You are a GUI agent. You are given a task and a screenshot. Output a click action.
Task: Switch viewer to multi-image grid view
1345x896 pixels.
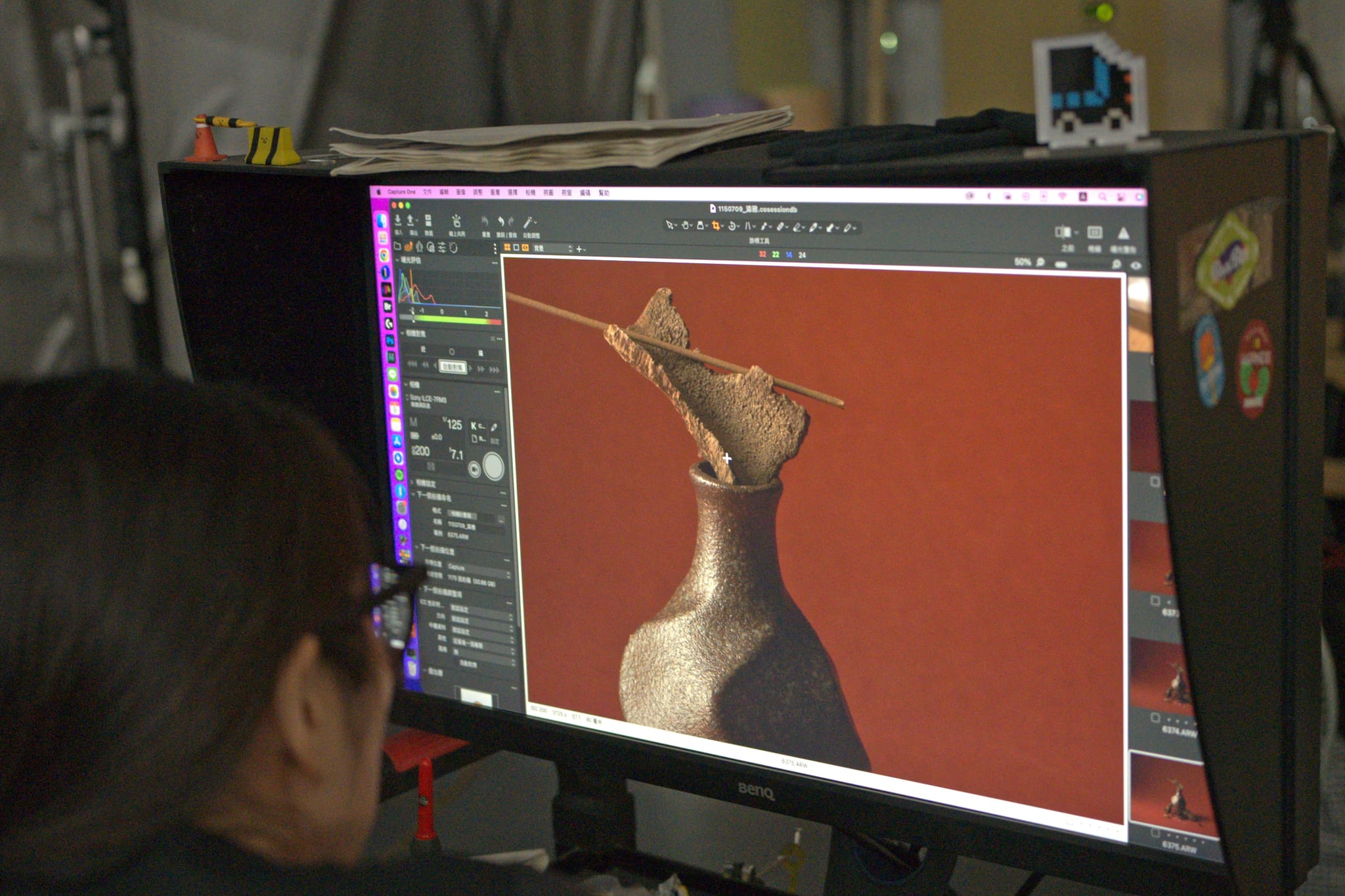(x=507, y=247)
